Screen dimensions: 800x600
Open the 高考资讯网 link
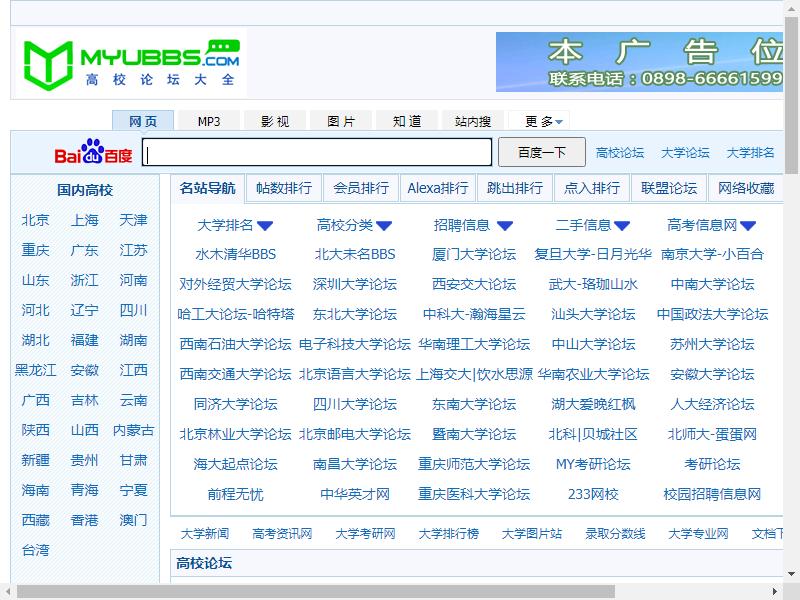click(282, 534)
